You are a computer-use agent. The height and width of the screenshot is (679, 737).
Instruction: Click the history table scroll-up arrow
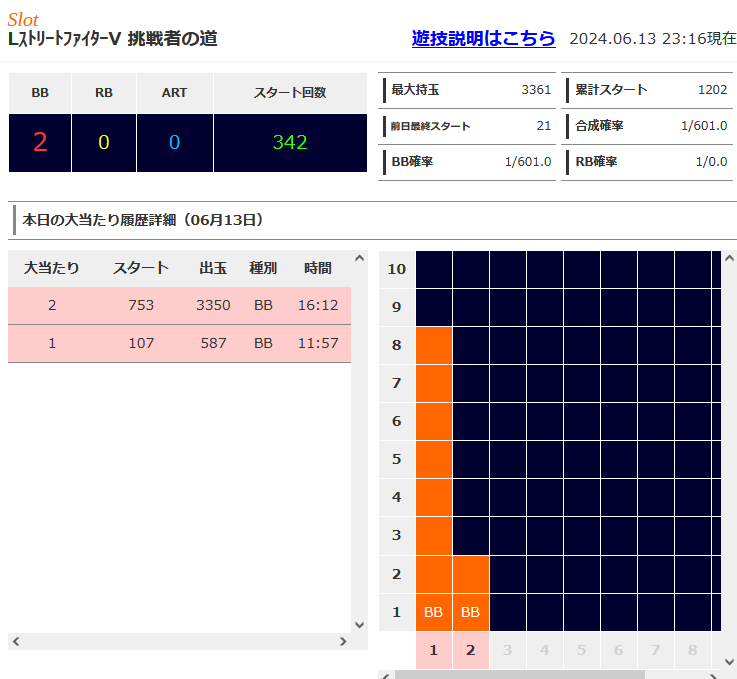[360, 258]
